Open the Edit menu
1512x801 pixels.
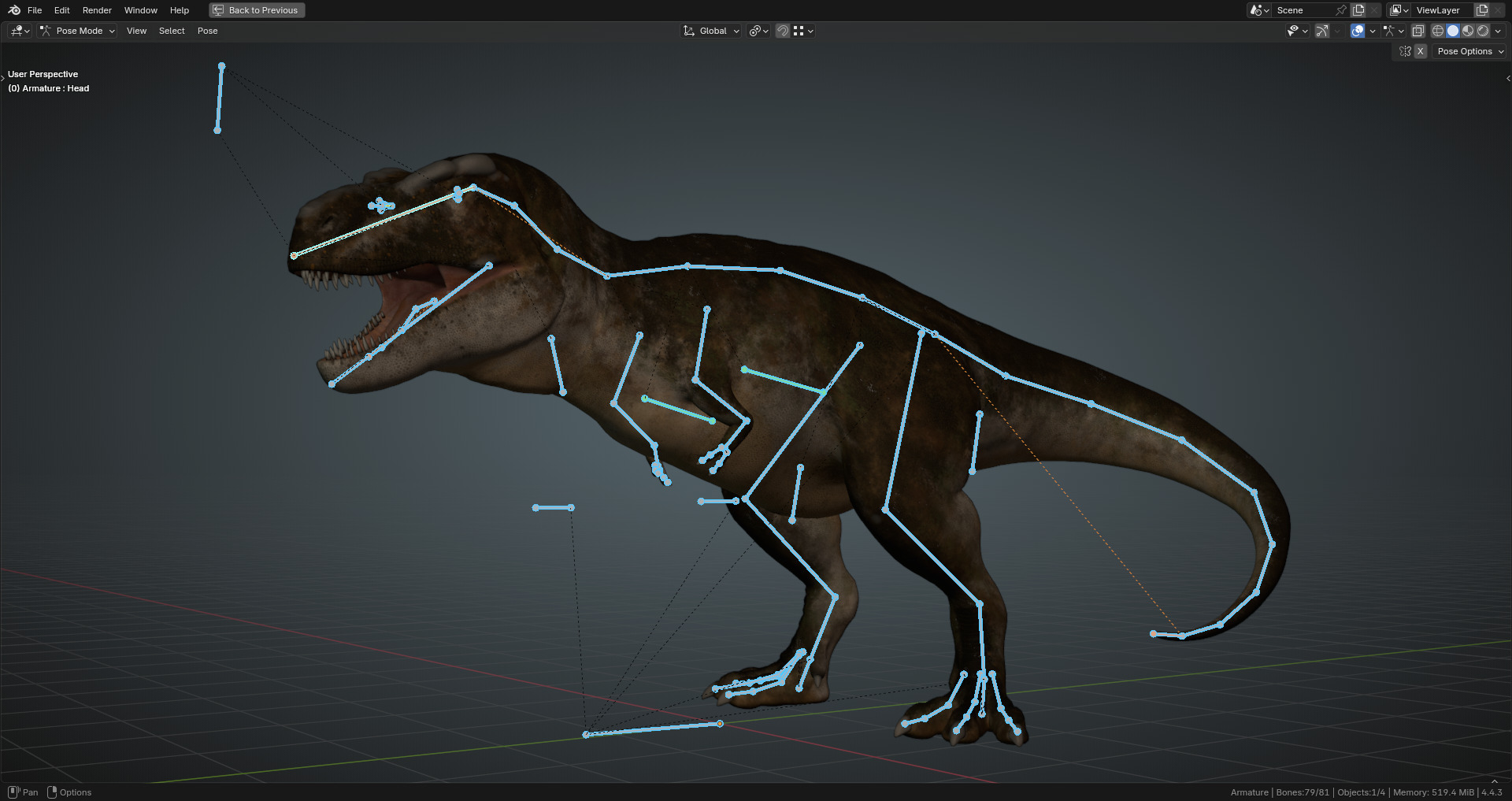(62, 10)
